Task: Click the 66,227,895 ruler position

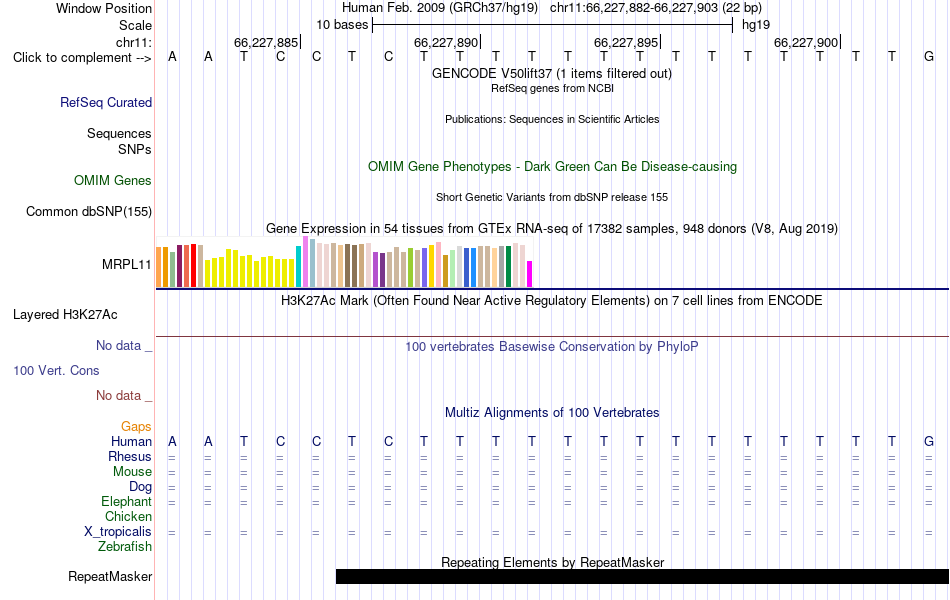Action: 626,42
